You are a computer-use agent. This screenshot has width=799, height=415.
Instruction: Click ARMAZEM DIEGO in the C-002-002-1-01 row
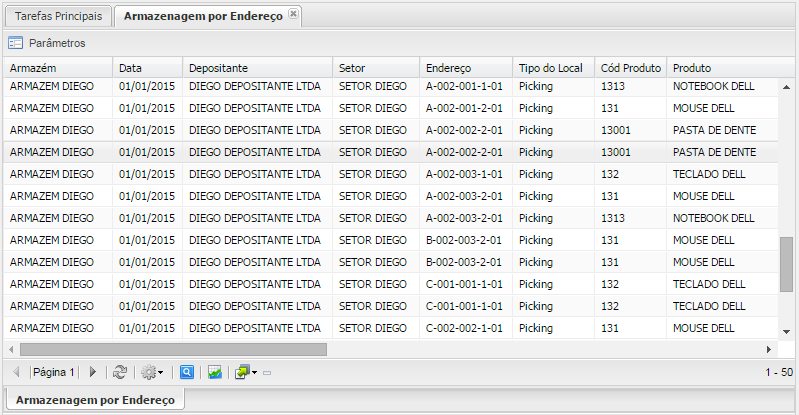coord(52,328)
